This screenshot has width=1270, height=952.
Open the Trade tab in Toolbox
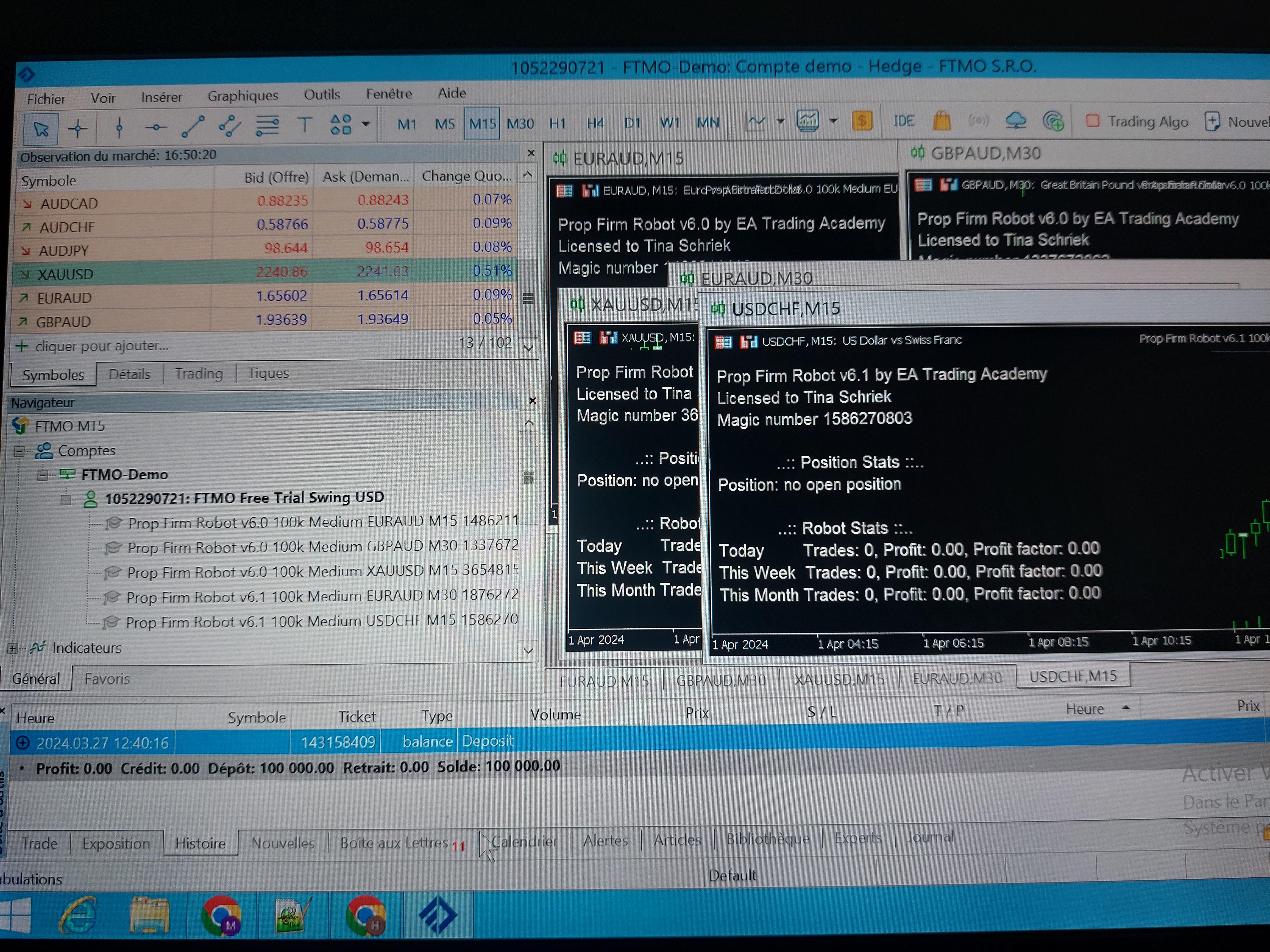coord(39,844)
